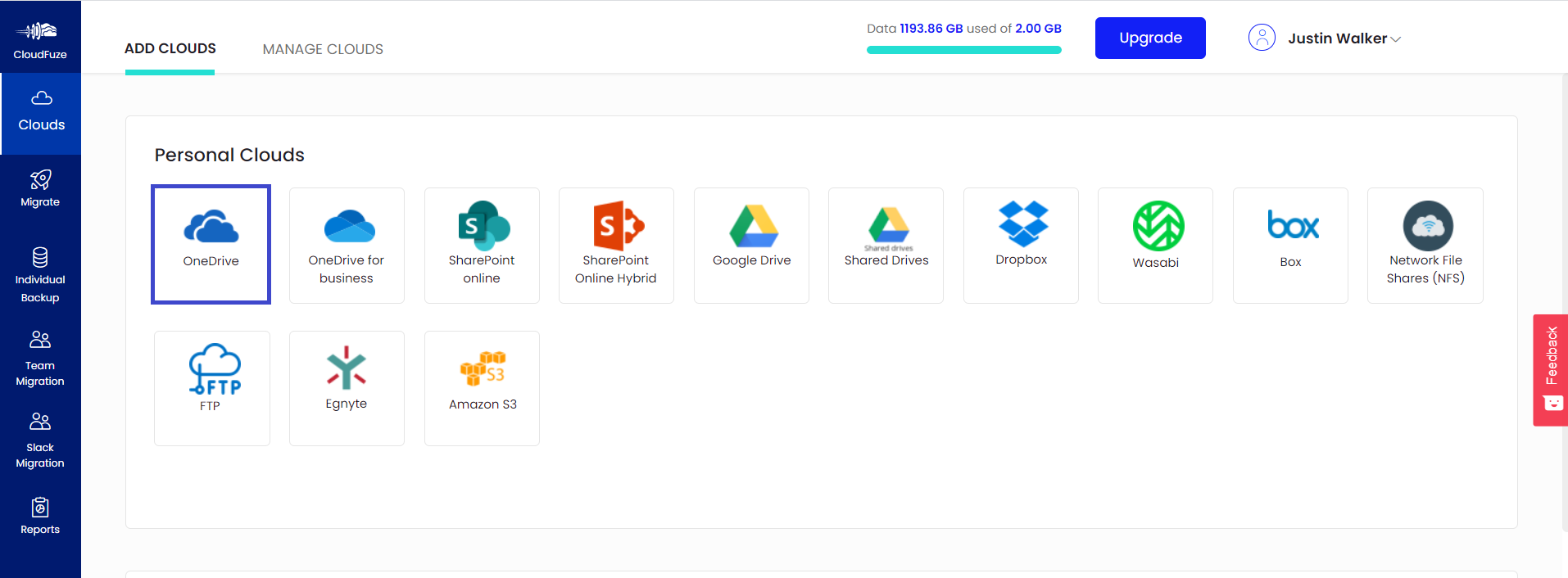This screenshot has width=1568, height=578.
Task: Click the Personal Clouds heading
Action: coord(229,155)
